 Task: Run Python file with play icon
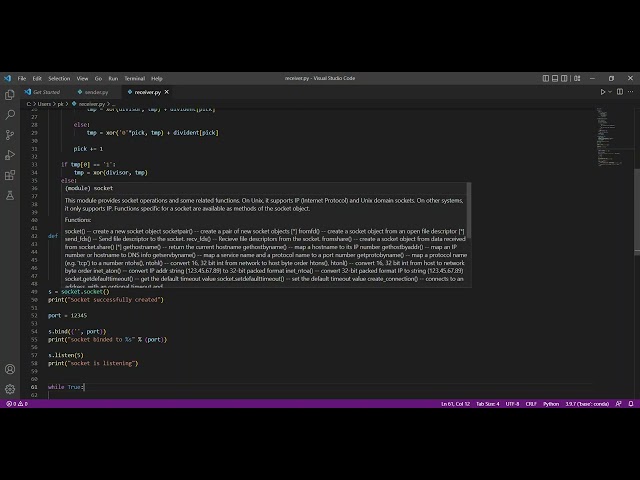(x=602, y=92)
